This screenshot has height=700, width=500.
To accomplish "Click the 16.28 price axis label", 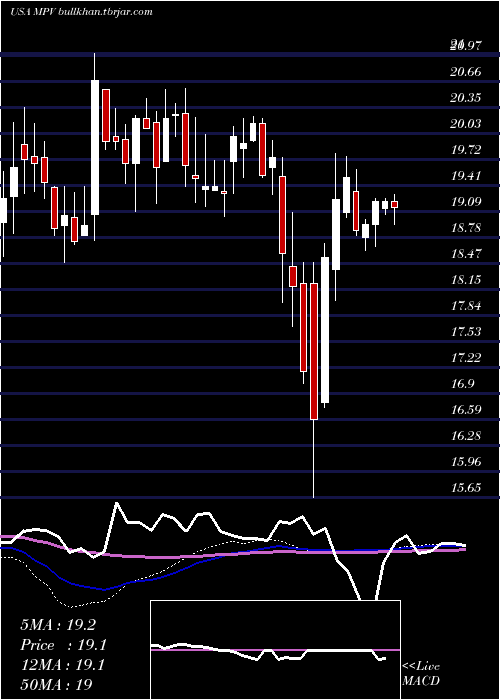I will [x=466, y=436].
